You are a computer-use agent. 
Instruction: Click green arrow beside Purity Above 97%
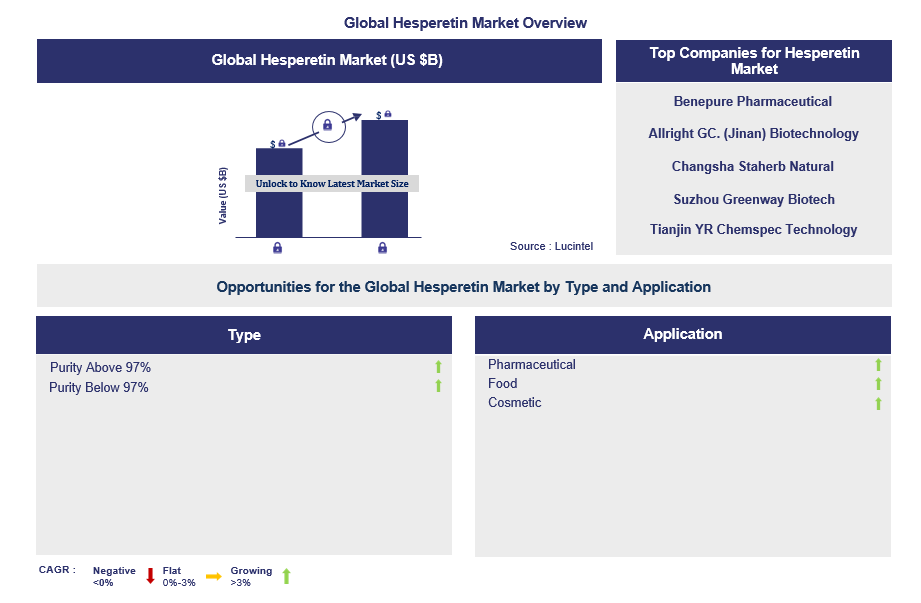pos(438,367)
